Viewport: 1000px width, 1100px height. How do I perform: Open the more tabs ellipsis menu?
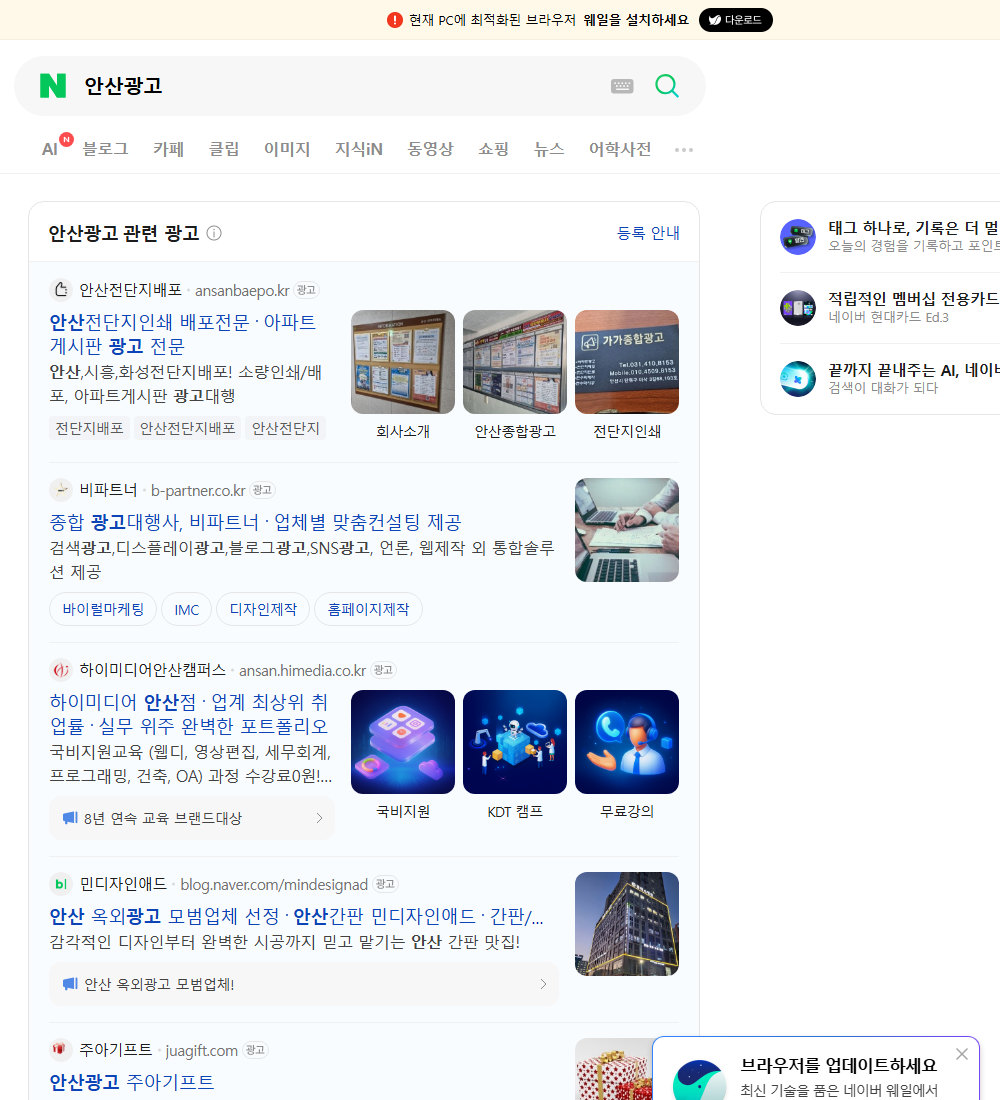tap(684, 149)
